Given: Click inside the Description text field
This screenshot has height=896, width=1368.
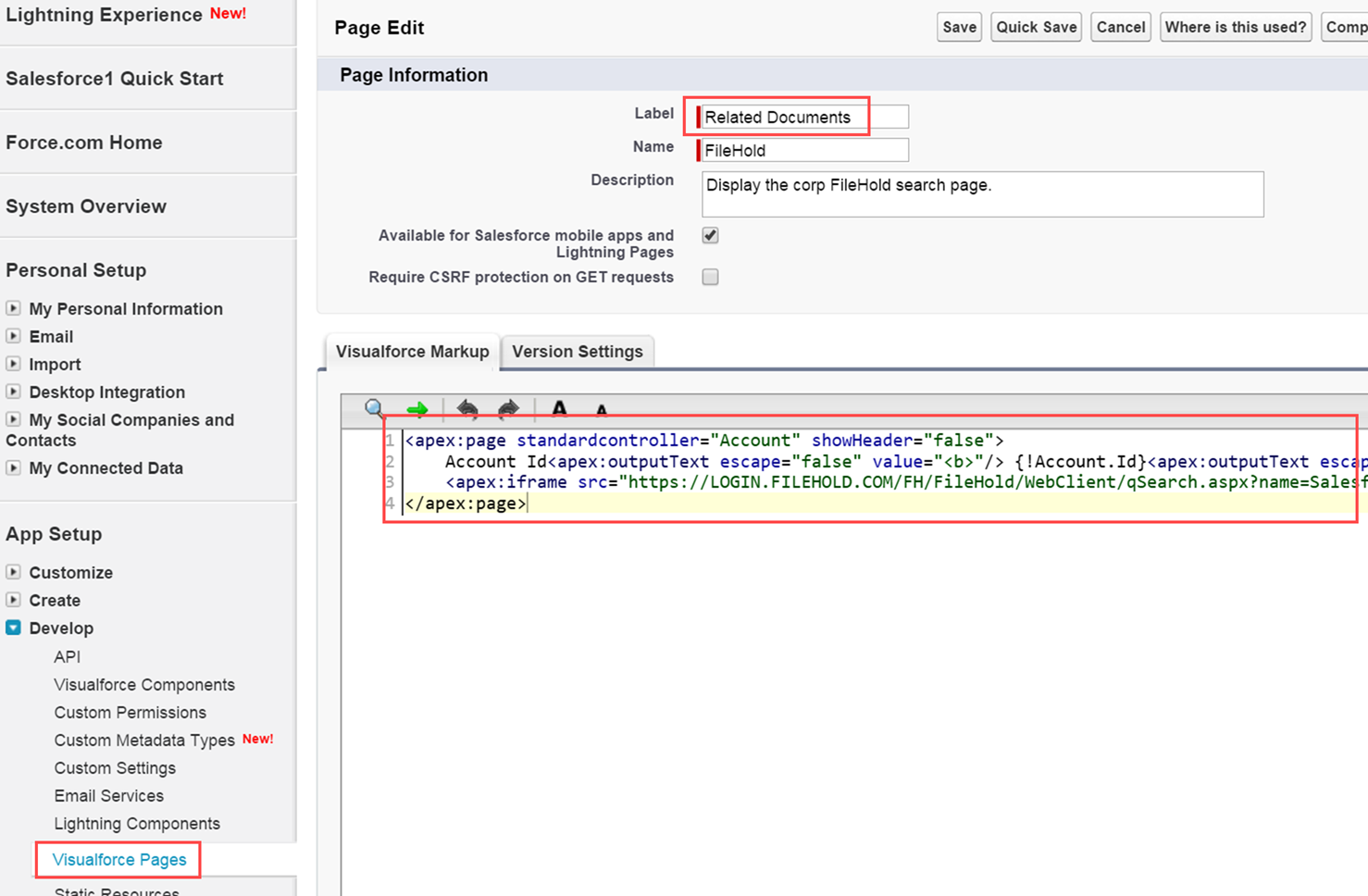Looking at the screenshot, I should pos(981,194).
